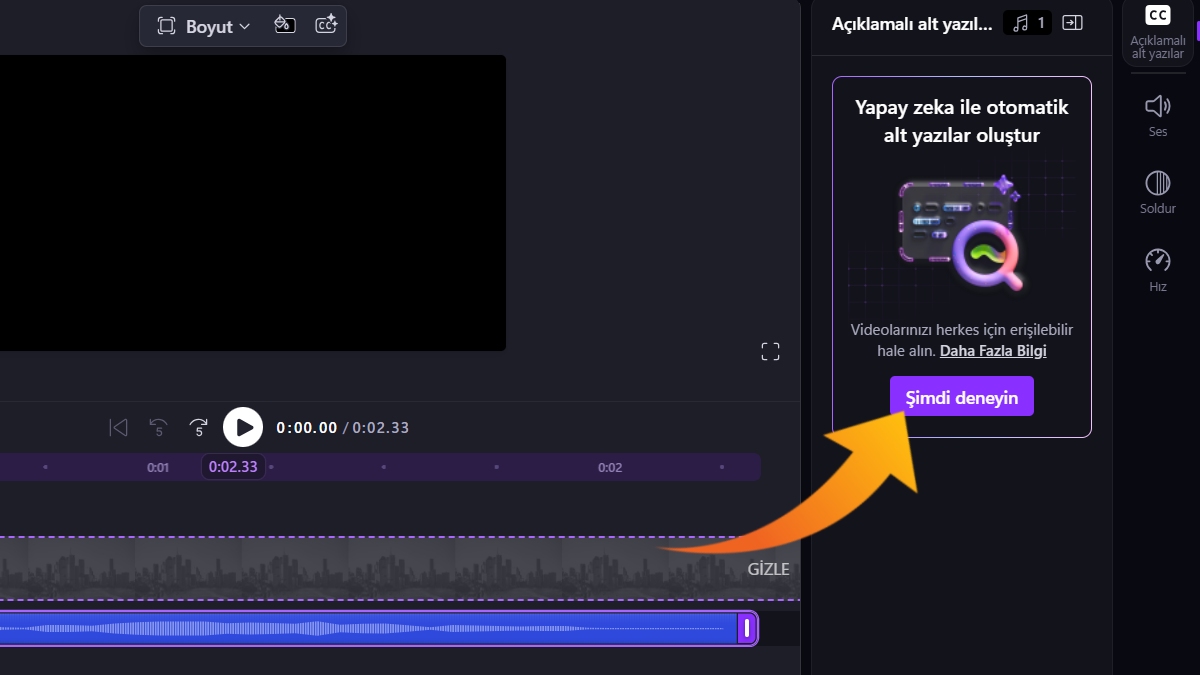Open the Hız speed panel

pyautogui.click(x=1157, y=270)
